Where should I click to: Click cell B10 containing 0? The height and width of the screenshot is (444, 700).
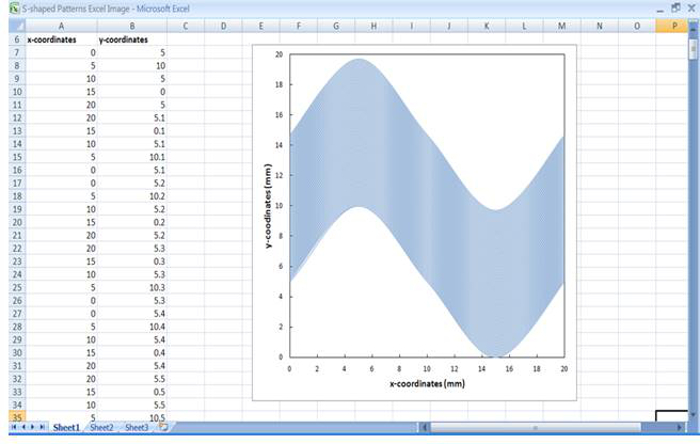coord(132,92)
